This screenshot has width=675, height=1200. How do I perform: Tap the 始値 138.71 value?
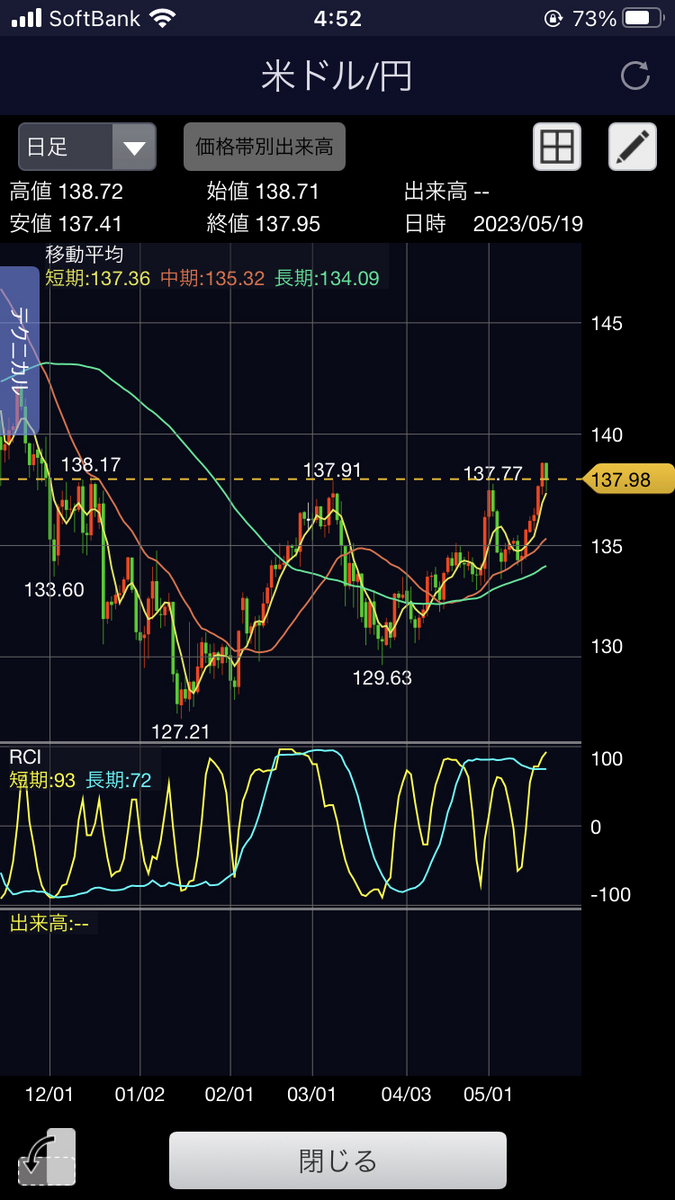pos(263,192)
